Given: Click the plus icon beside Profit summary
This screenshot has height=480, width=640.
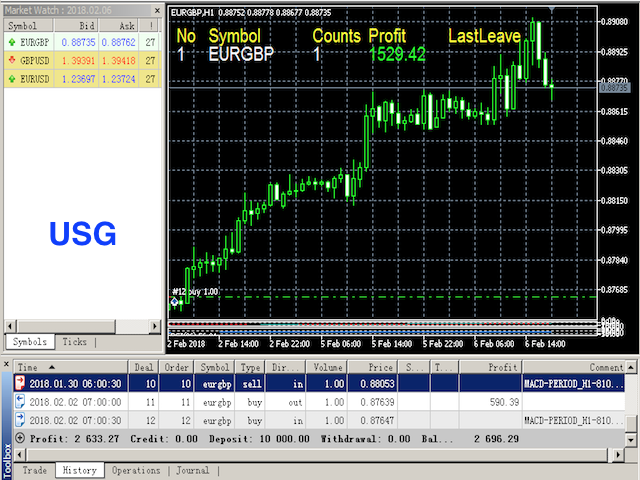Looking at the screenshot, I should click(x=20, y=438).
